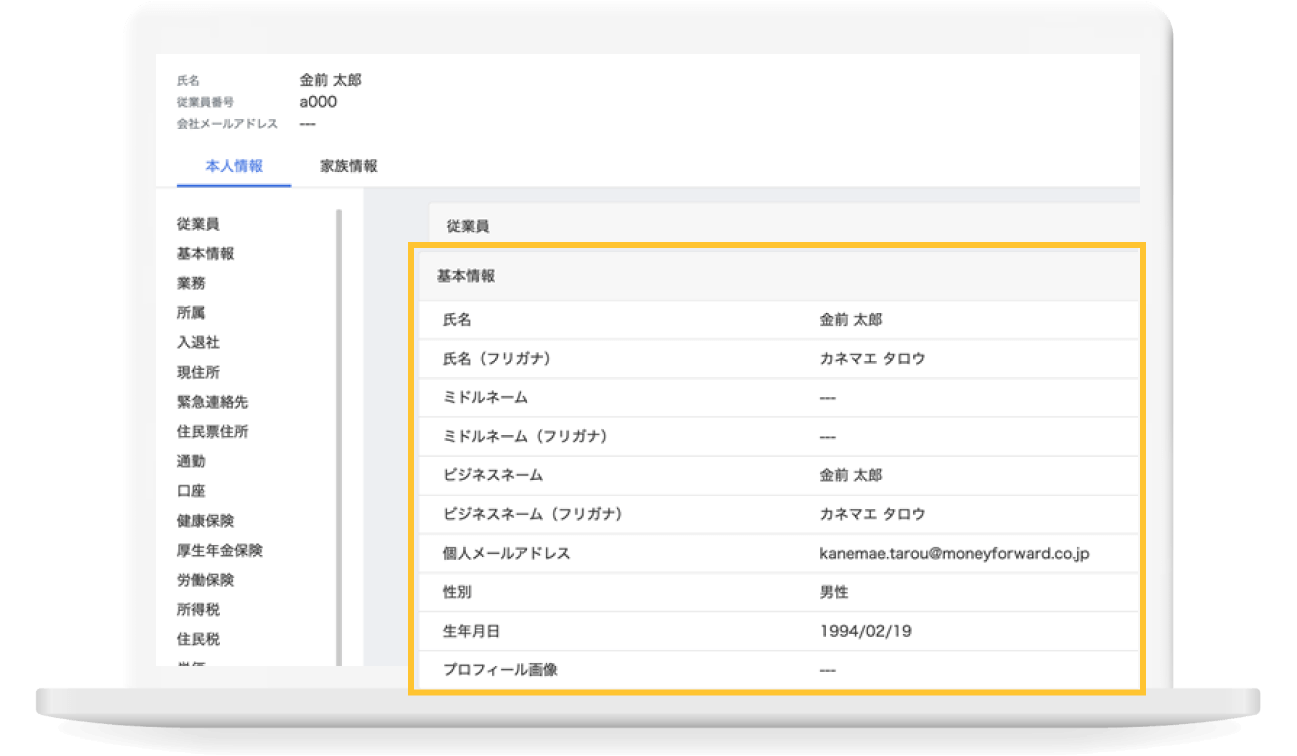This screenshot has width=1297, height=756.
Task: Click the 従業員 section header
Action: pyautogui.click(x=784, y=226)
